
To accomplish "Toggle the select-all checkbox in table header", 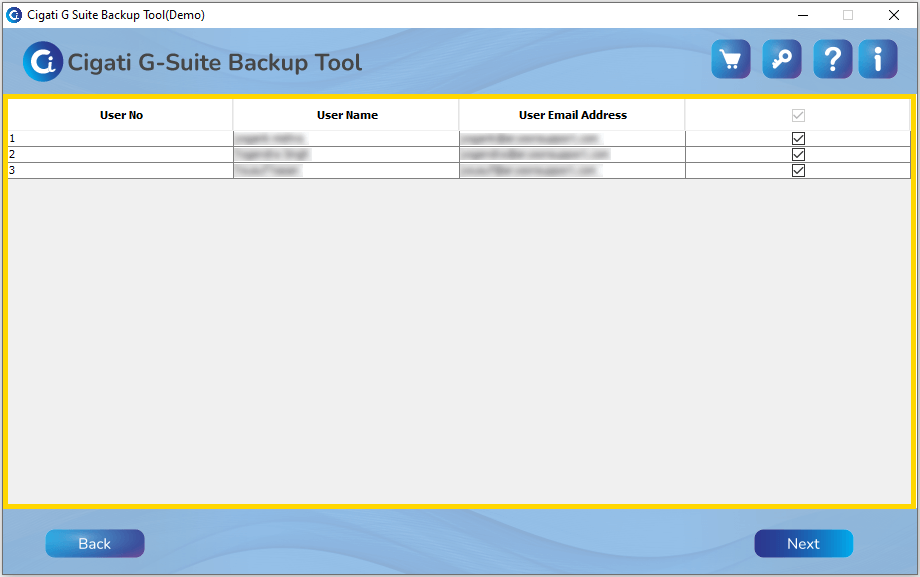I will pyautogui.click(x=798, y=115).
